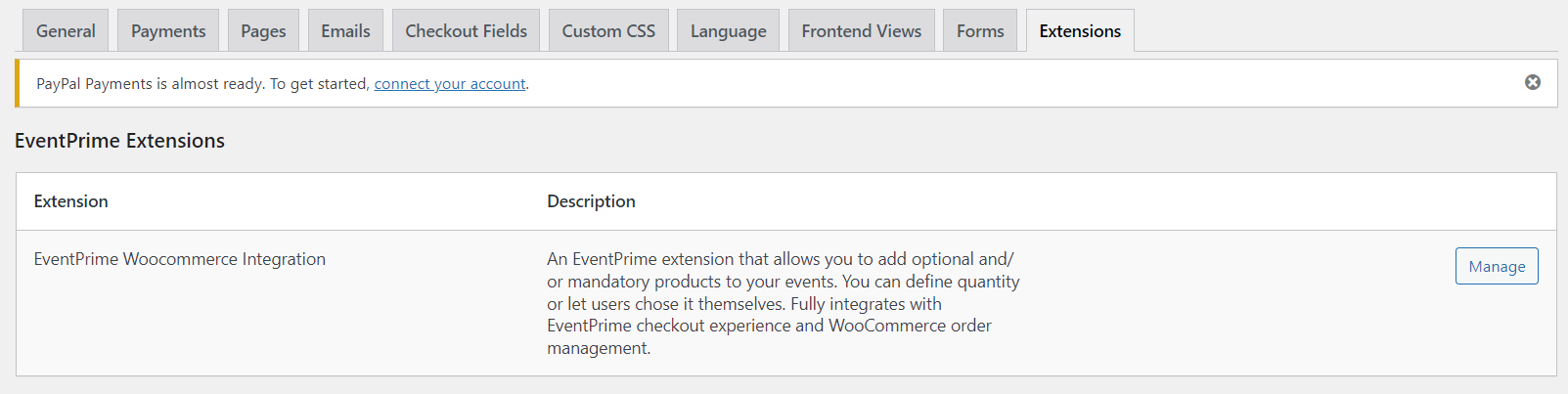
Task: Manage the EventPrime Woocommerce Integration extension
Action: 1497,266
